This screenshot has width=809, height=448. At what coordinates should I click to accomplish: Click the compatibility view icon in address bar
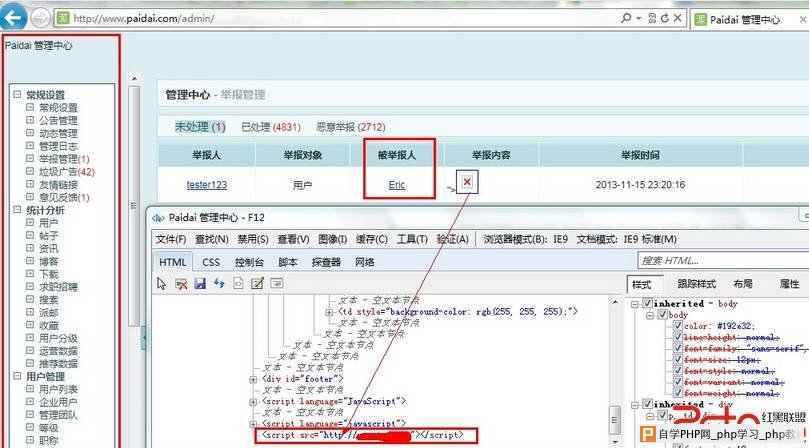click(652, 19)
